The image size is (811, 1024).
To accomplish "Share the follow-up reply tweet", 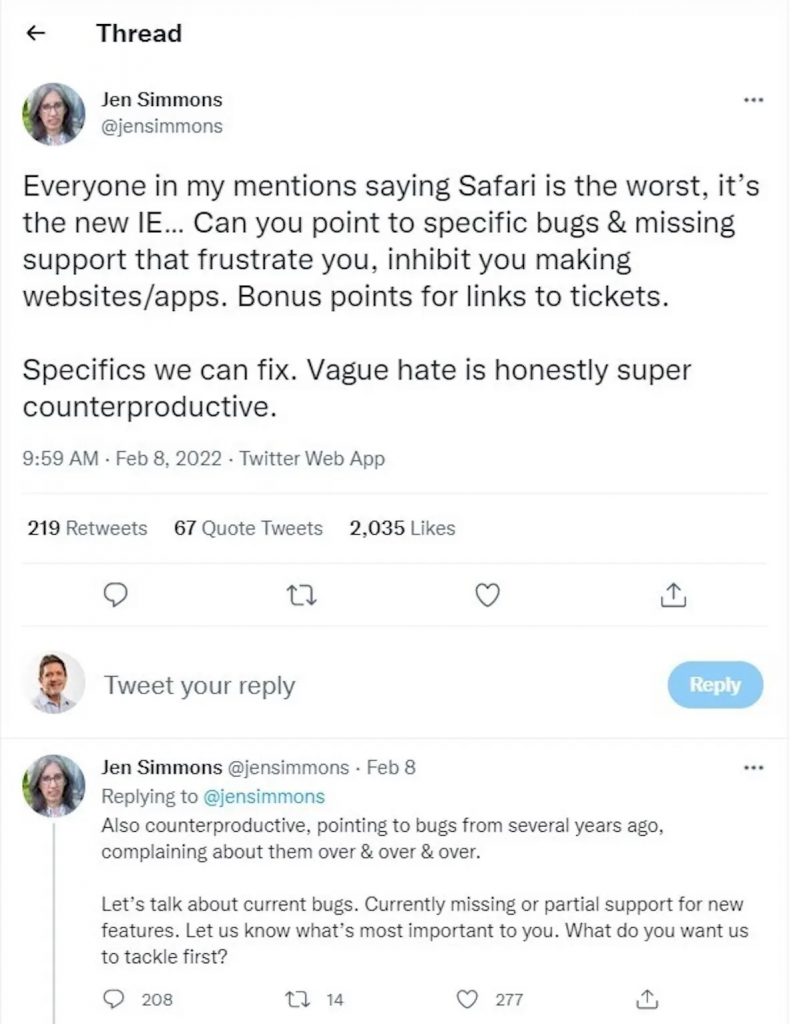I will [645, 998].
